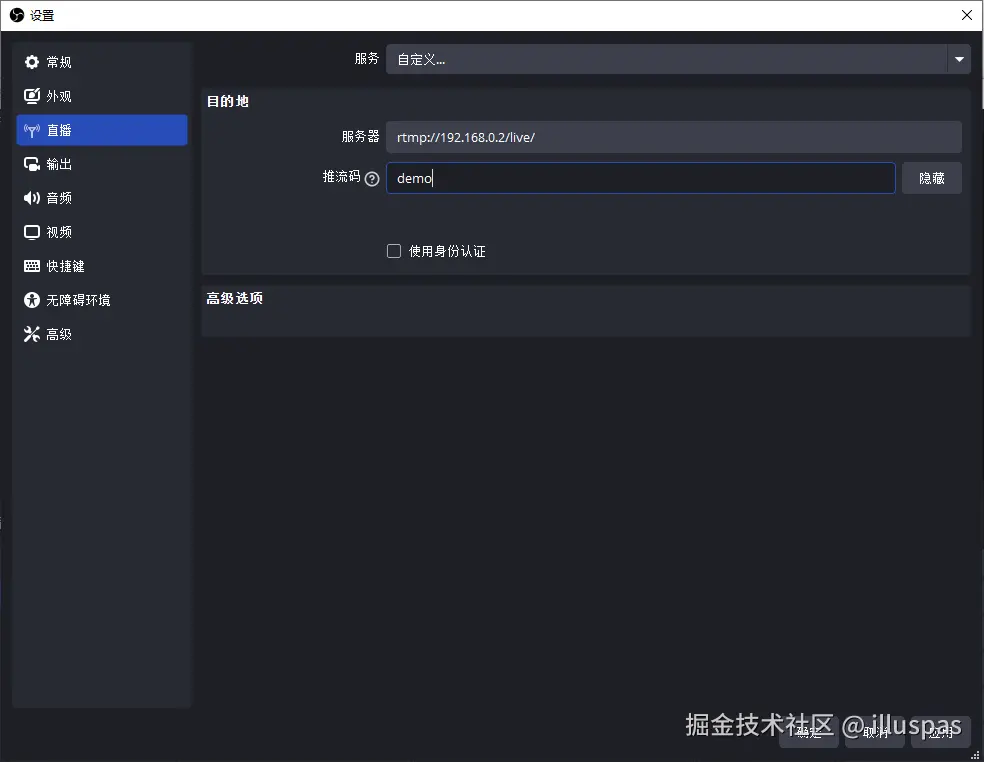The image size is (984, 762).
Task: Open Output settings via the 输出 icon
Action: coord(31,164)
